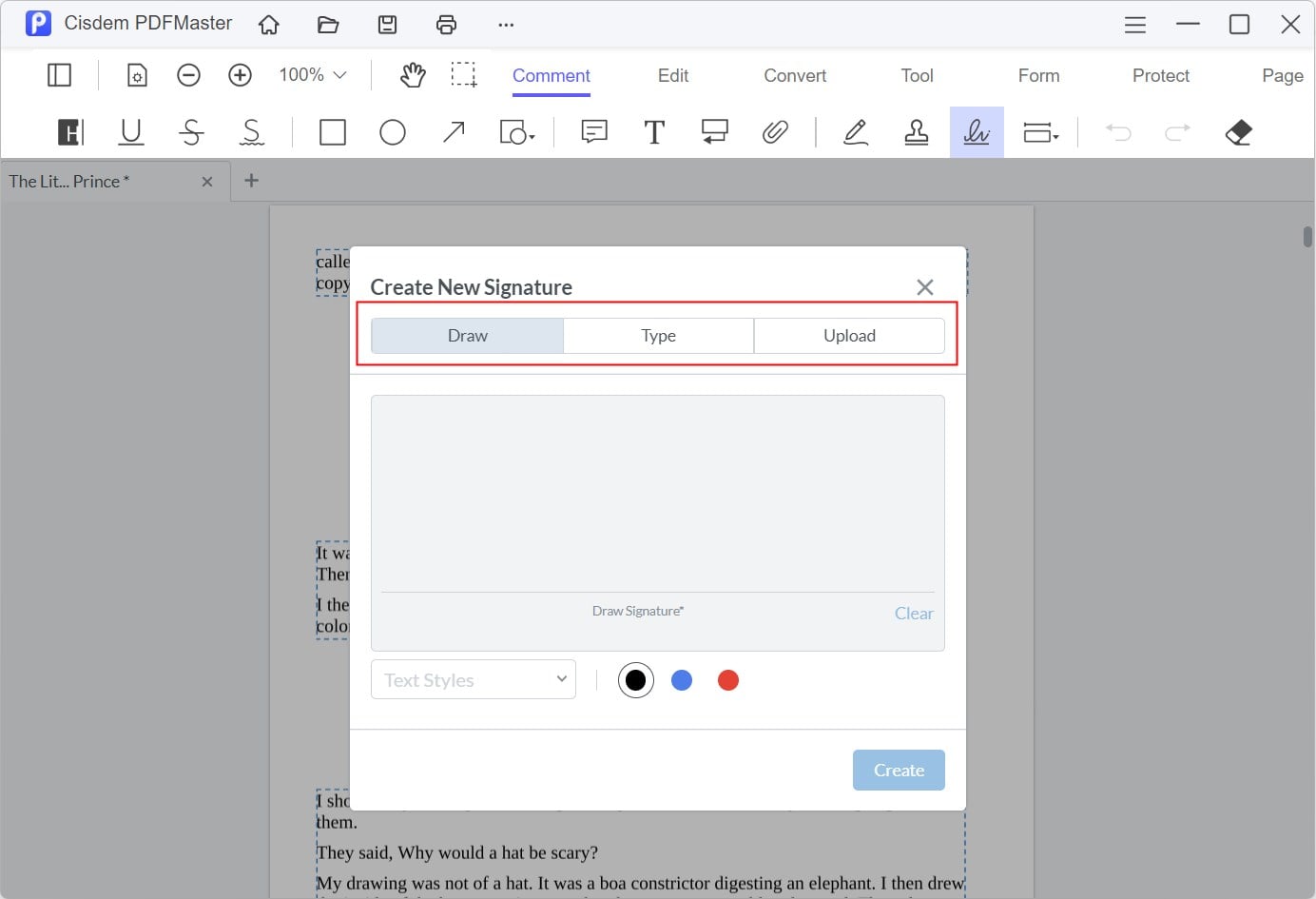Click the Undo arrow
The image size is (1316, 899).
(1118, 132)
